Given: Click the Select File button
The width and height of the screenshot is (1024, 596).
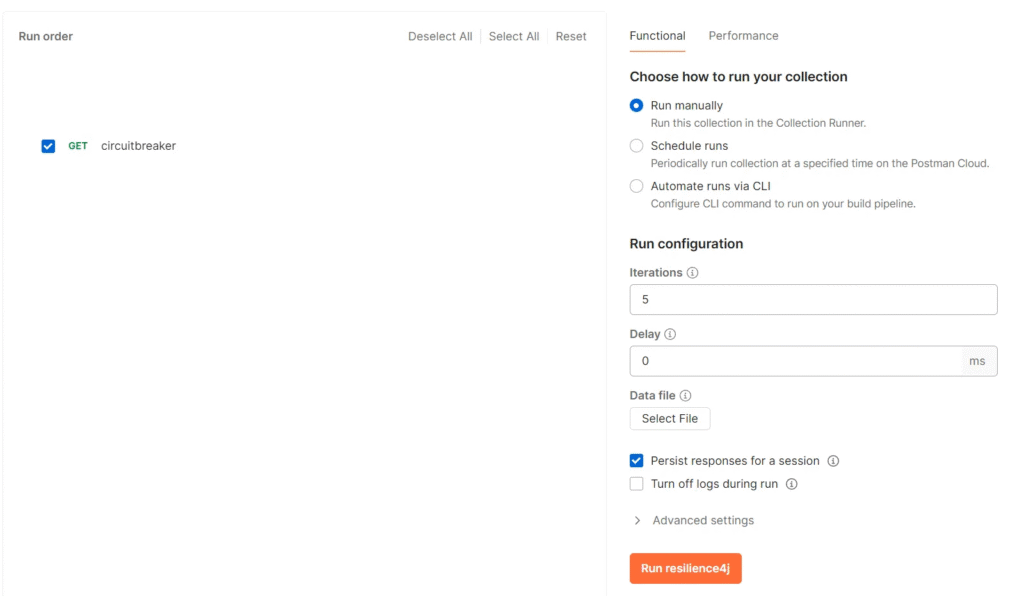Looking at the screenshot, I should click(669, 419).
